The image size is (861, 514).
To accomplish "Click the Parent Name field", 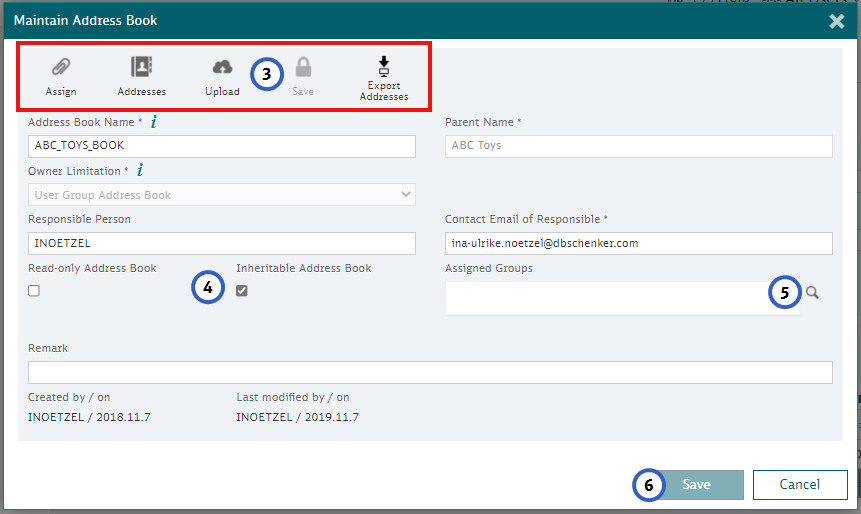I will click(x=639, y=146).
